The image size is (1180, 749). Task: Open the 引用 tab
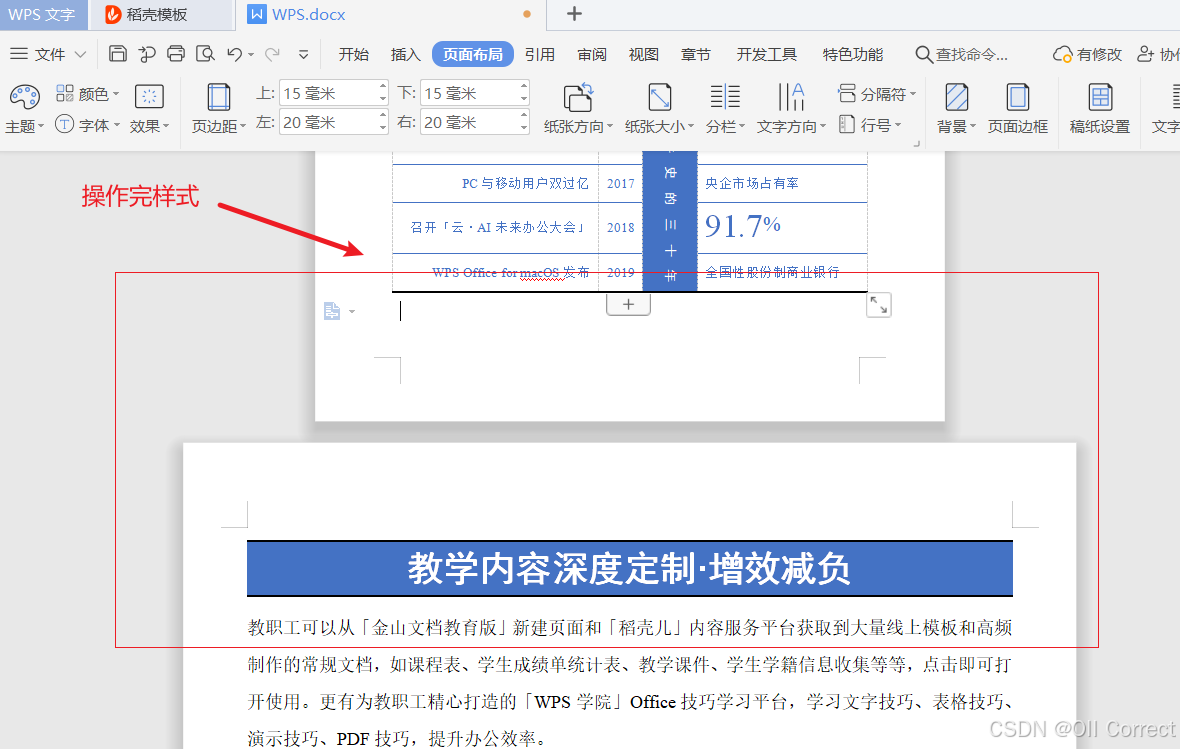[x=540, y=54]
